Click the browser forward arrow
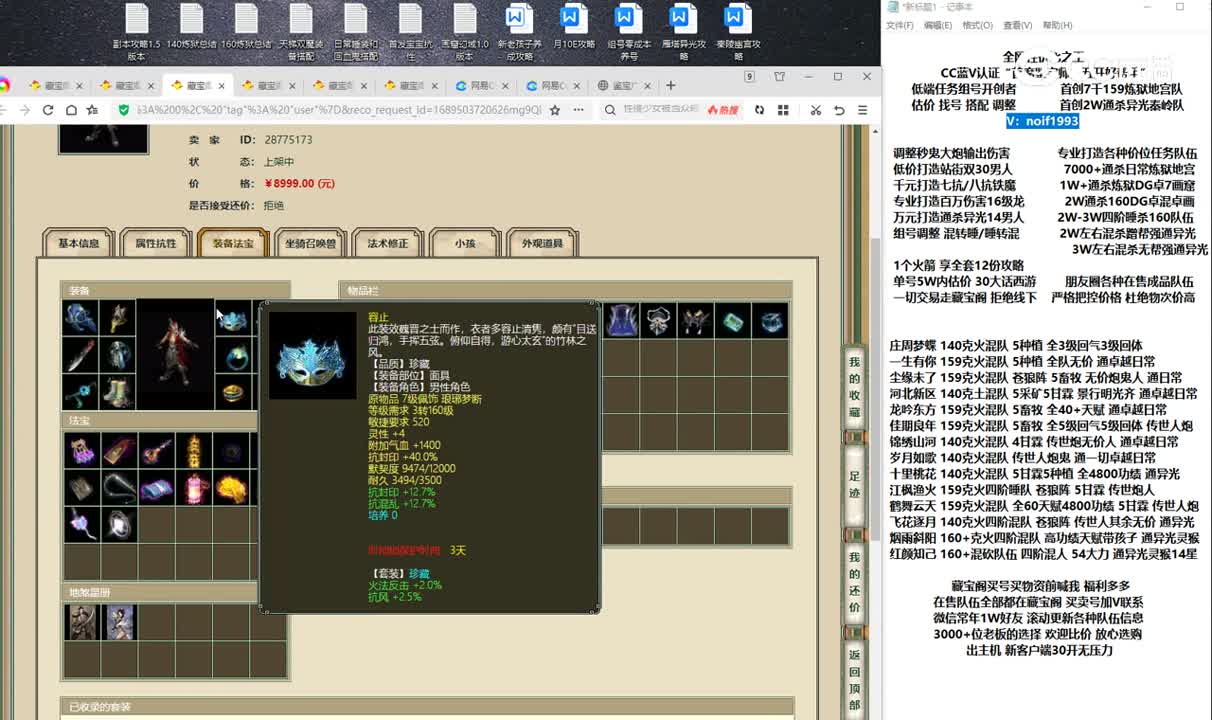This screenshot has width=1212, height=720. click(x=26, y=110)
